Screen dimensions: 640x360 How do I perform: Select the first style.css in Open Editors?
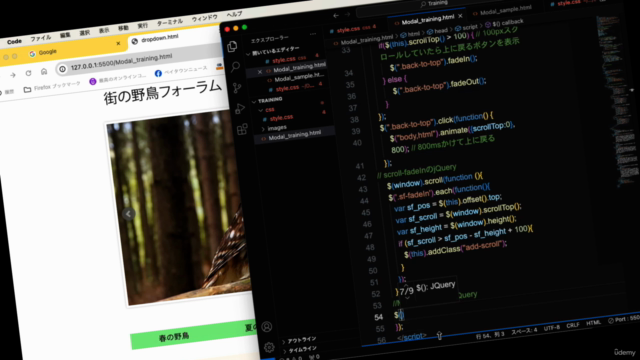pos(283,60)
